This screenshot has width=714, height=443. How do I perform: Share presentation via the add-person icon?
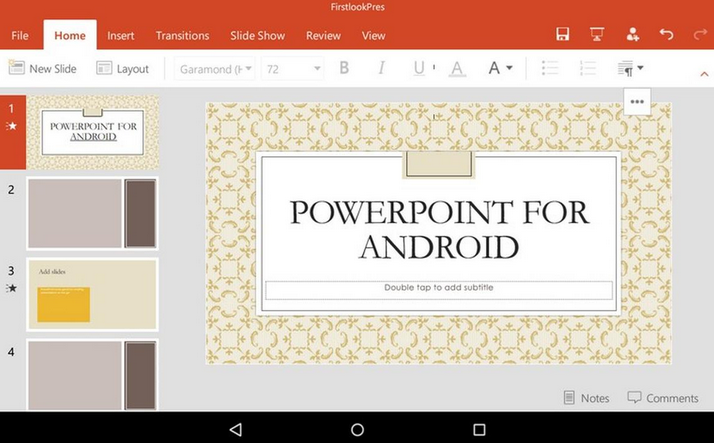coord(632,34)
